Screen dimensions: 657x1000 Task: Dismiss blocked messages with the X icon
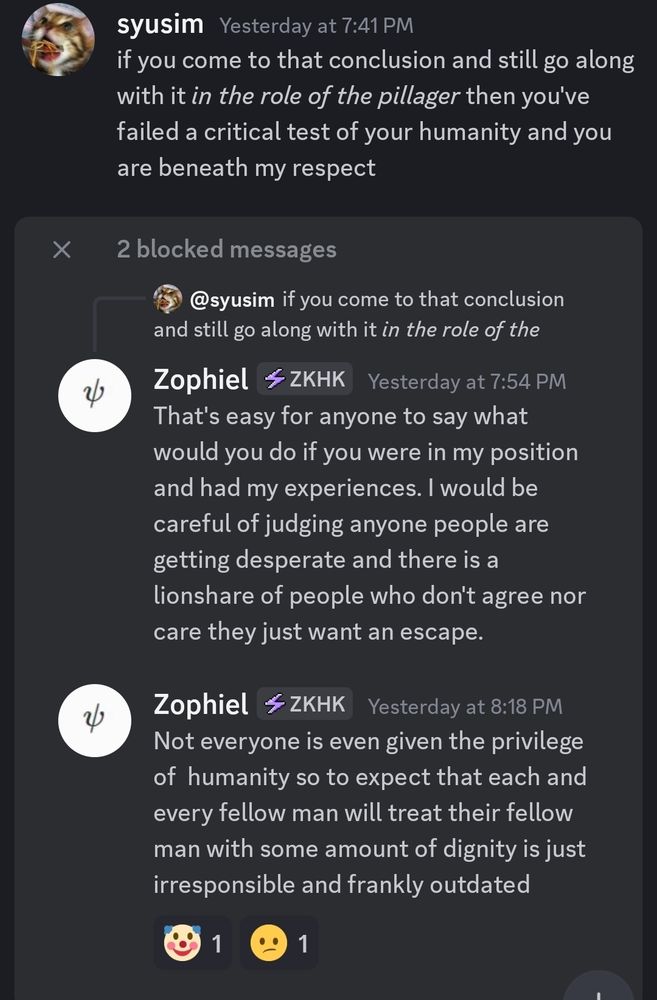coord(62,249)
